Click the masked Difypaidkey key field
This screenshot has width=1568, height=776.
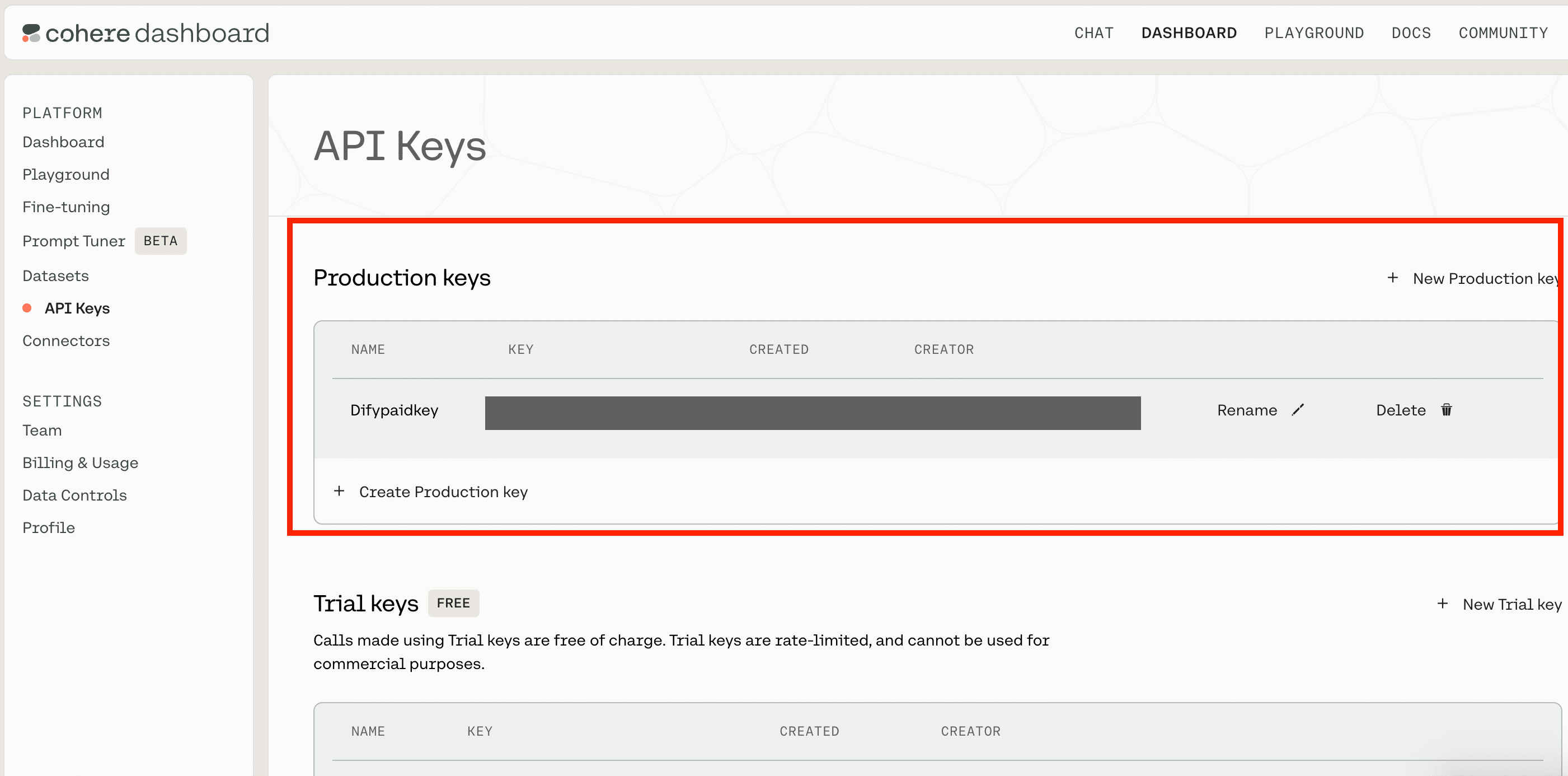click(x=812, y=413)
